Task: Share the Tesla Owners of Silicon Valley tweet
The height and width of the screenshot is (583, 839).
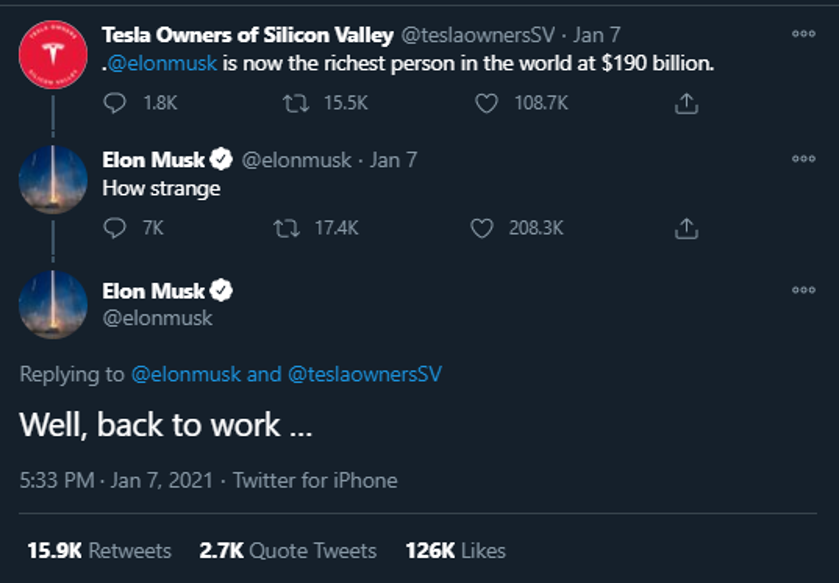Action: click(686, 103)
